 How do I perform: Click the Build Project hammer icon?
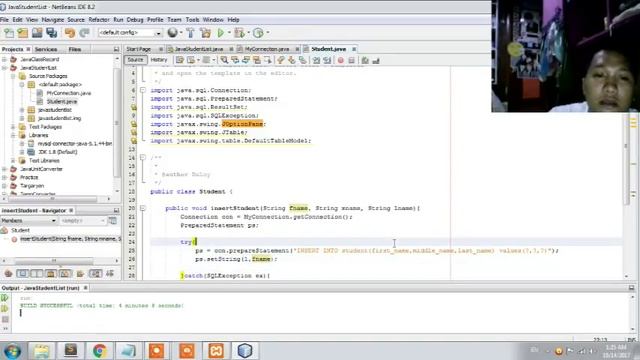(191, 33)
